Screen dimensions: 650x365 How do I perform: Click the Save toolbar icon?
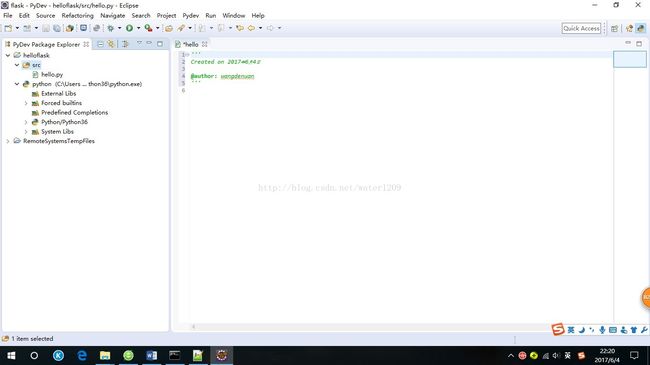click(x=46, y=28)
